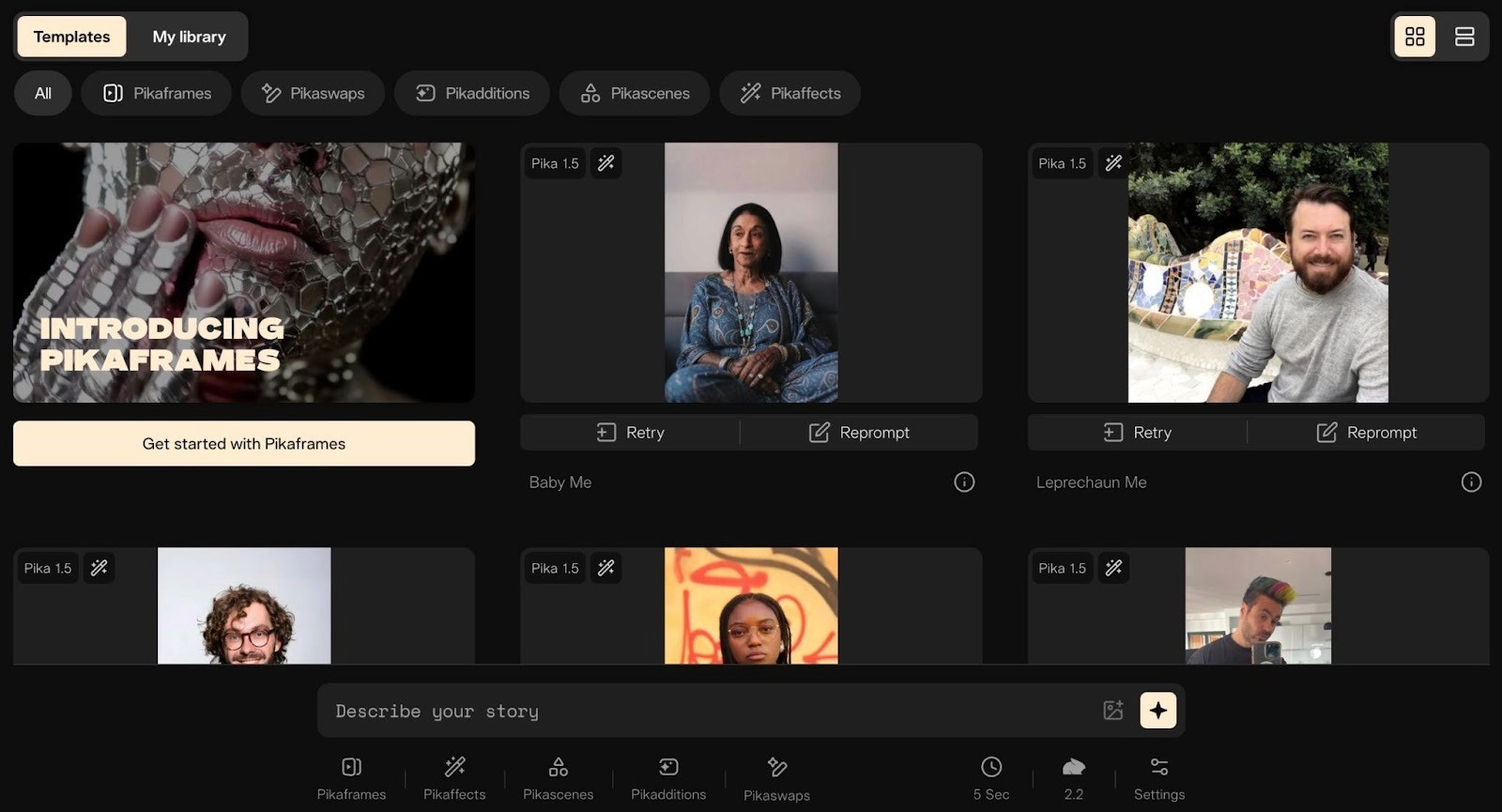The image size is (1502, 812).
Task: Reprompt the Baby Me template
Action: pyautogui.click(x=859, y=432)
